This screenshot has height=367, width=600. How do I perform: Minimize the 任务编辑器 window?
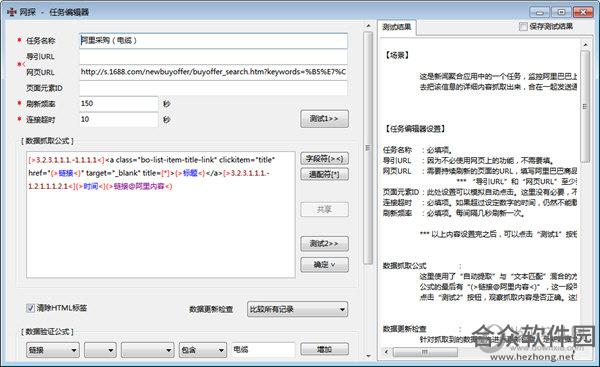click(x=540, y=12)
